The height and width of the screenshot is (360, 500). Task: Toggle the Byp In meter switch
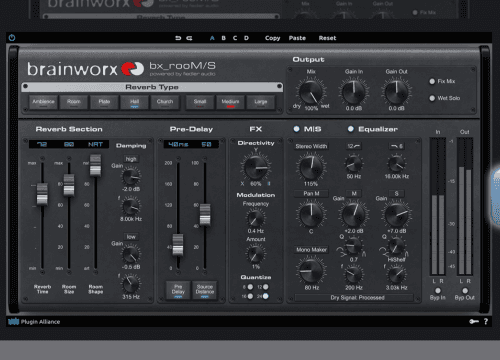[x=438, y=290]
